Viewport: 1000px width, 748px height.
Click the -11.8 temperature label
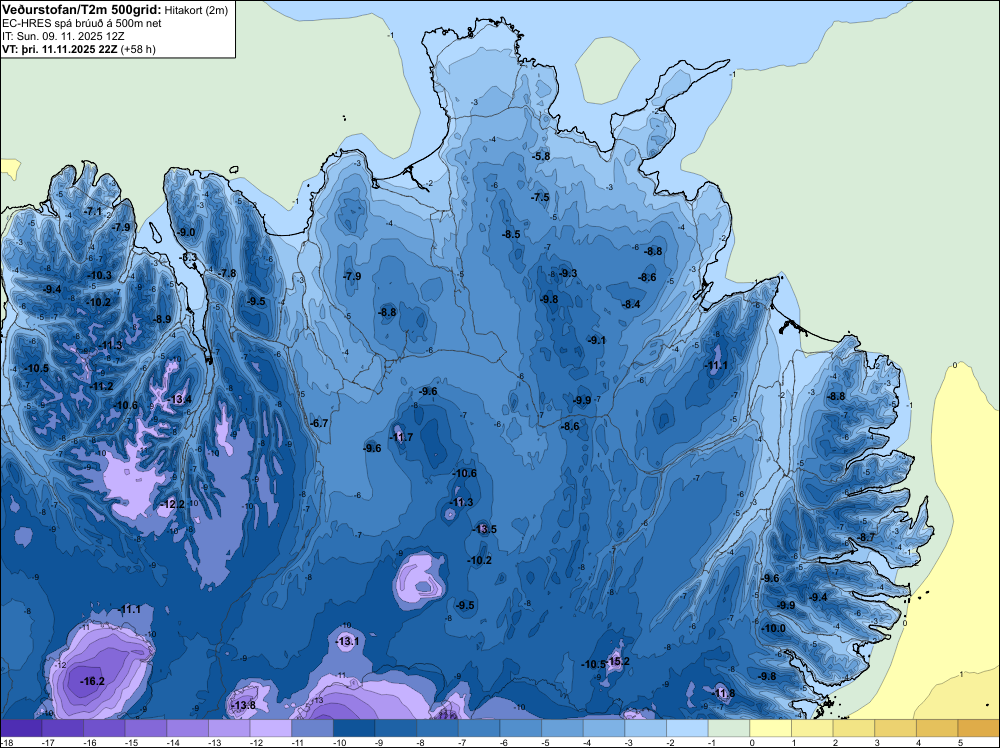pyautogui.click(x=723, y=693)
